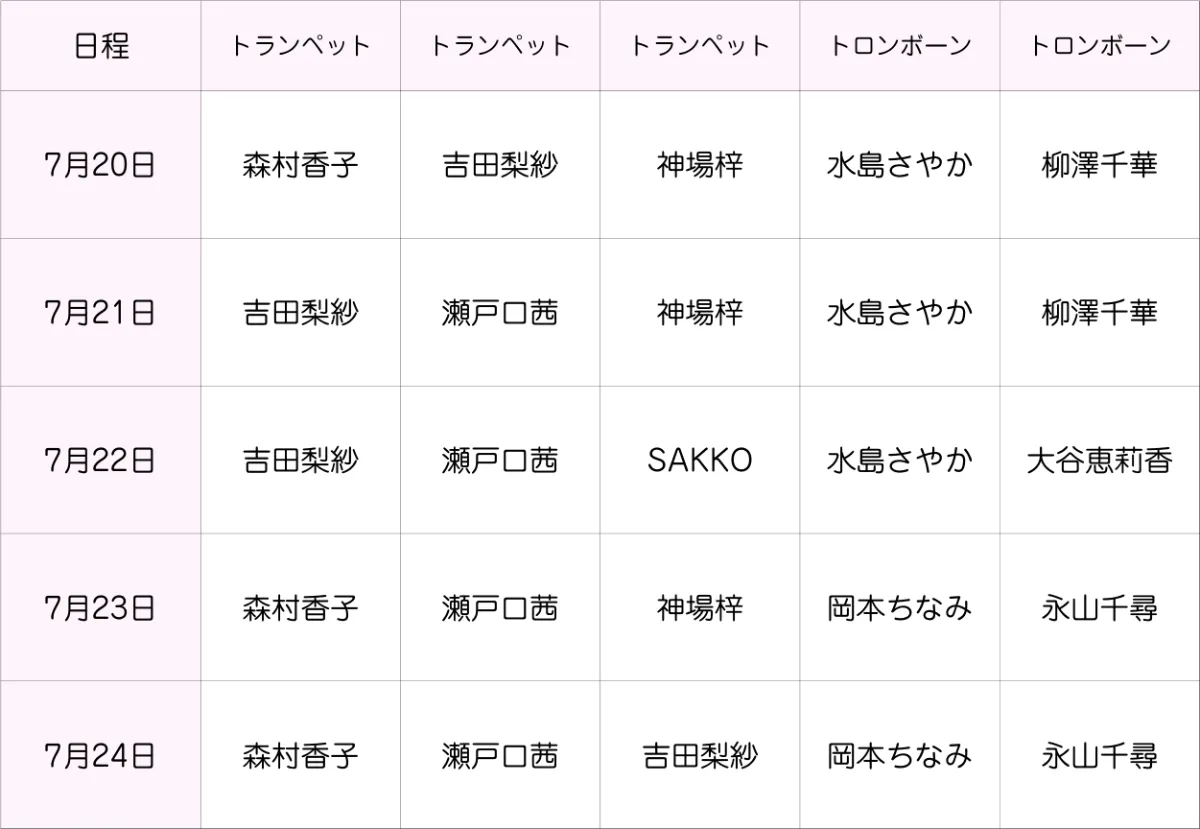Click 柳澤千華 in the 7月20日 row
This screenshot has width=1200, height=829.
(x=1100, y=165)
